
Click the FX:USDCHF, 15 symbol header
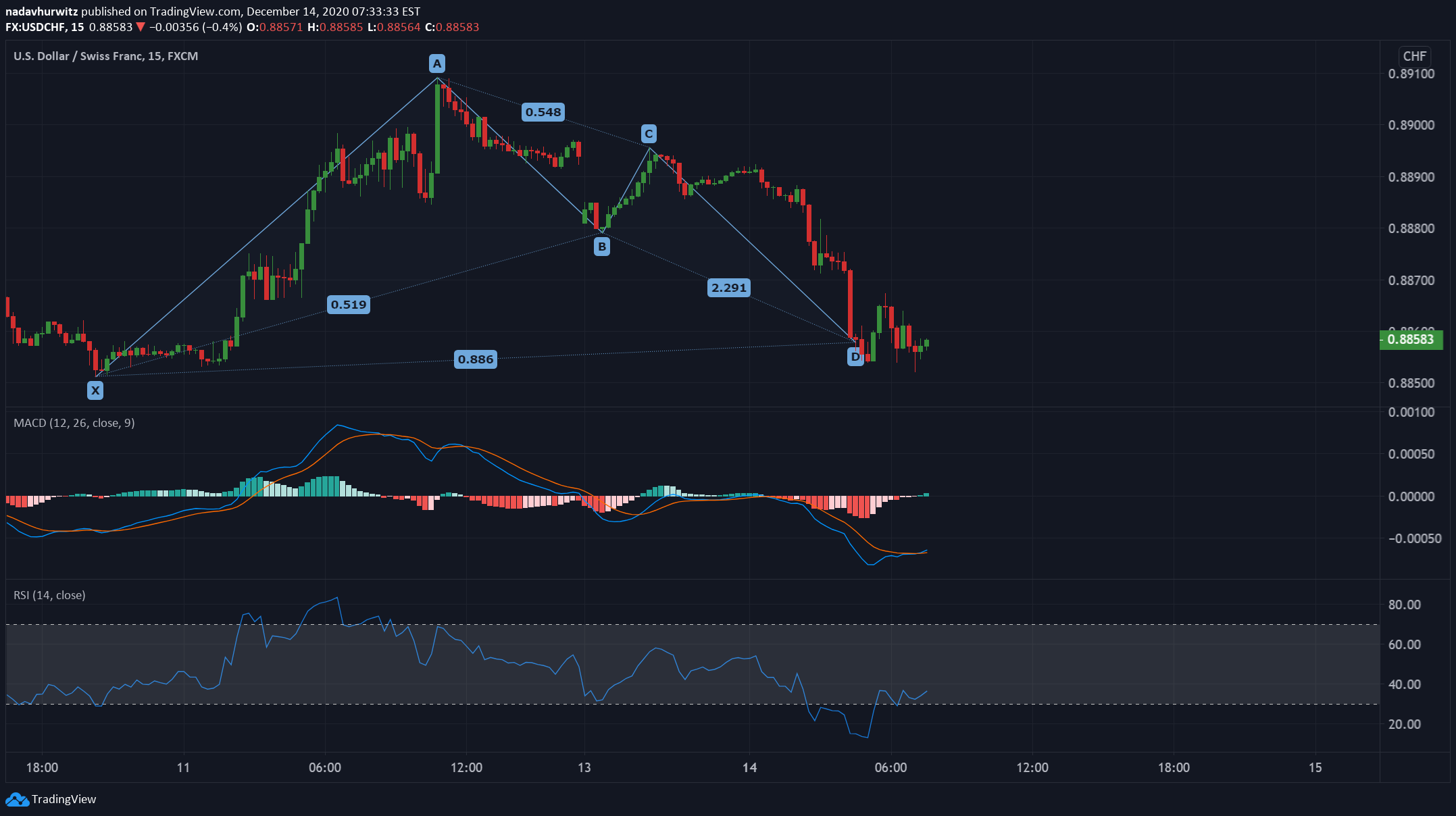pyautogui.click(x=45, y=27)
